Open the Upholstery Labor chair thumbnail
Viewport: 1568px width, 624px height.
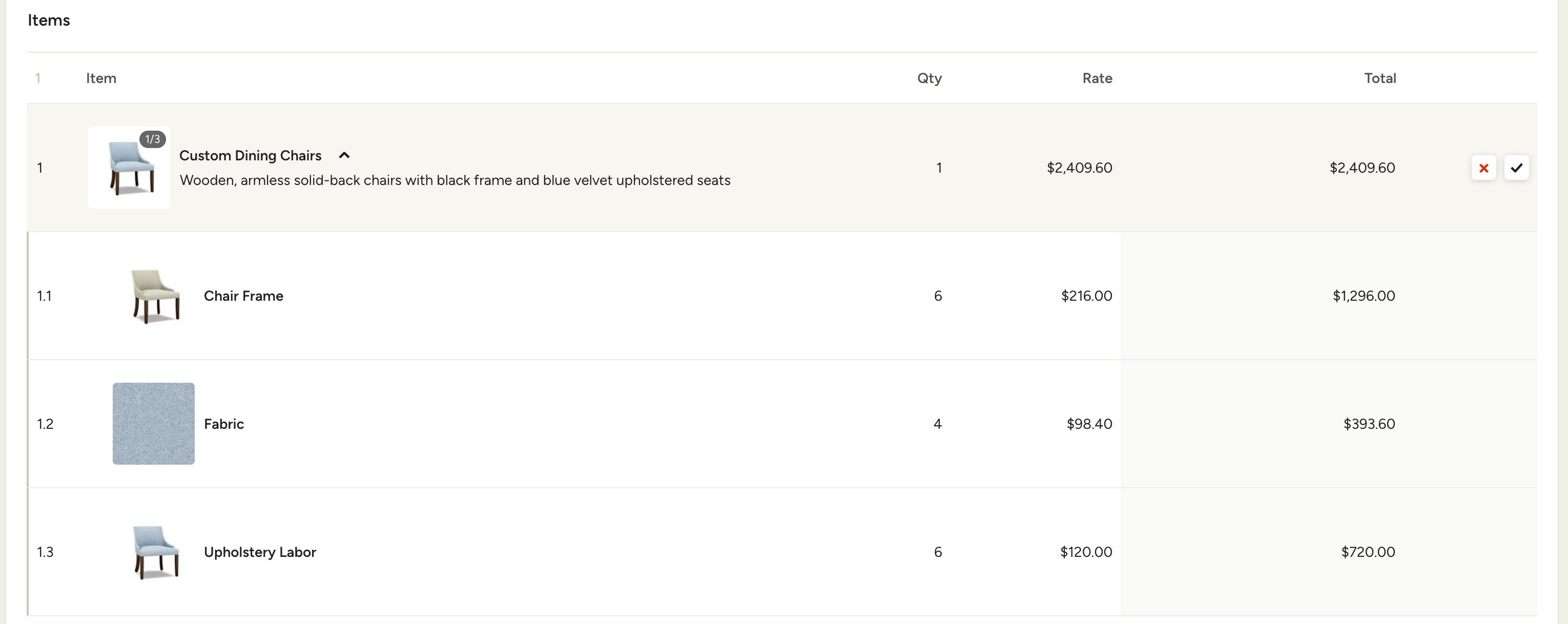(x=155, y=552)
